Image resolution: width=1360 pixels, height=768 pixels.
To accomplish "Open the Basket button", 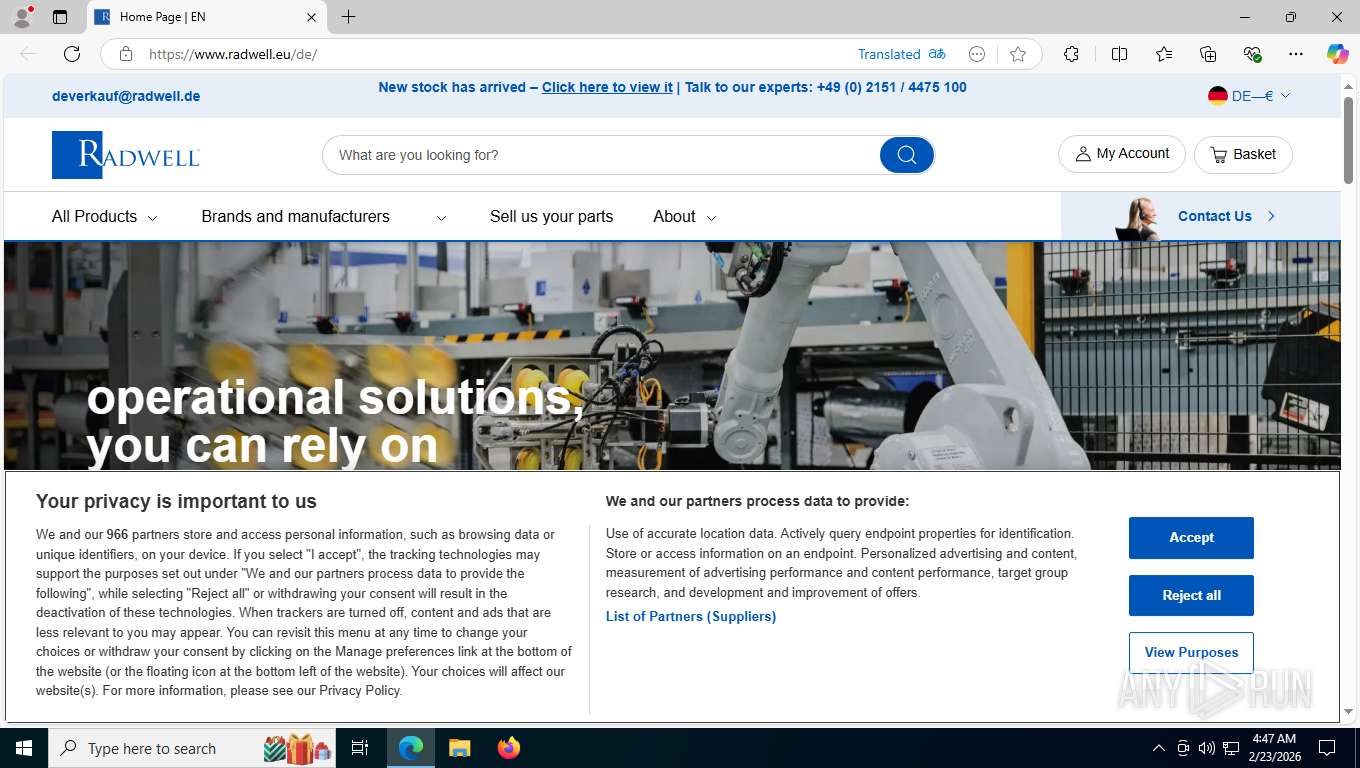I will 1243,154.
